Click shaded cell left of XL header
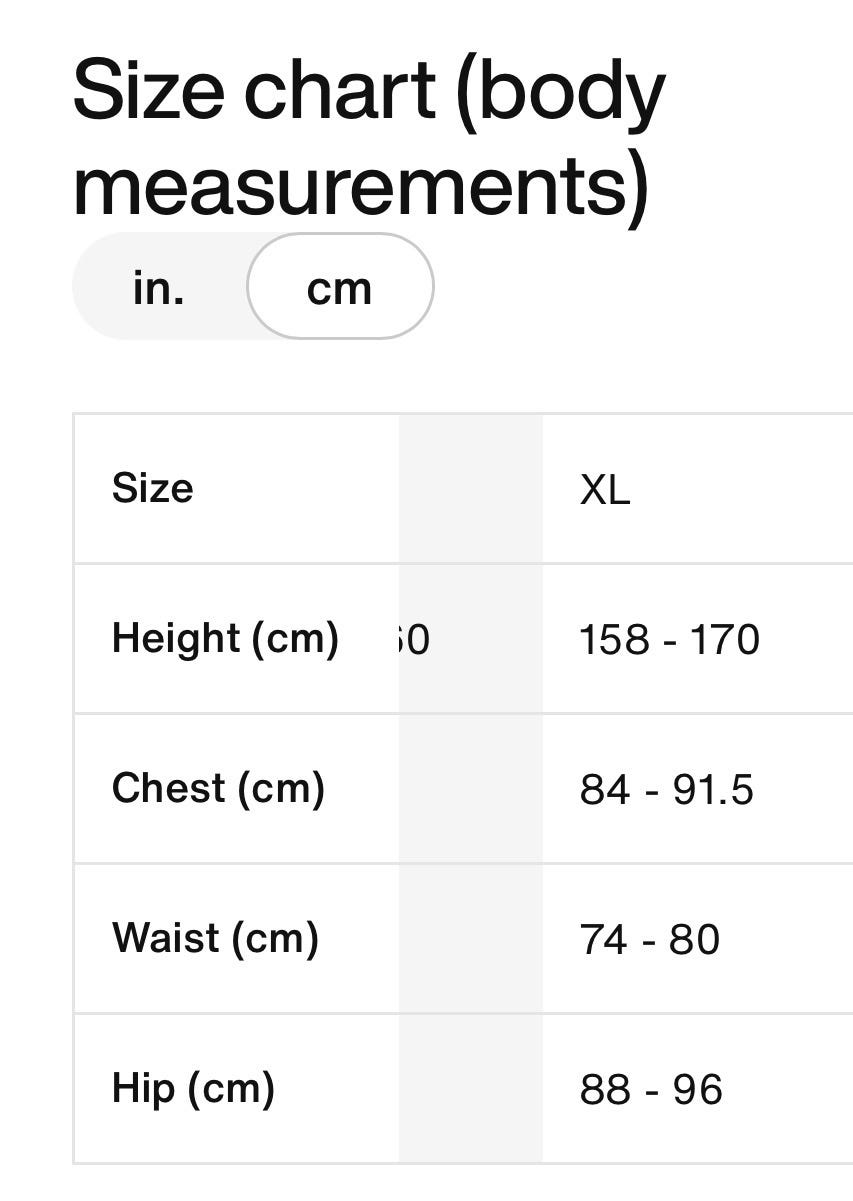853x1201 pixels. (470, 489)
